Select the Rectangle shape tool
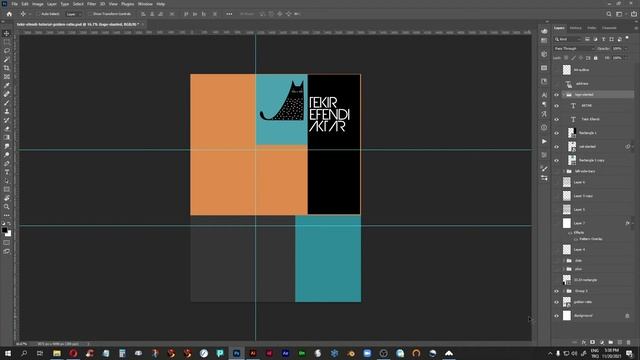 pos(7,189)
